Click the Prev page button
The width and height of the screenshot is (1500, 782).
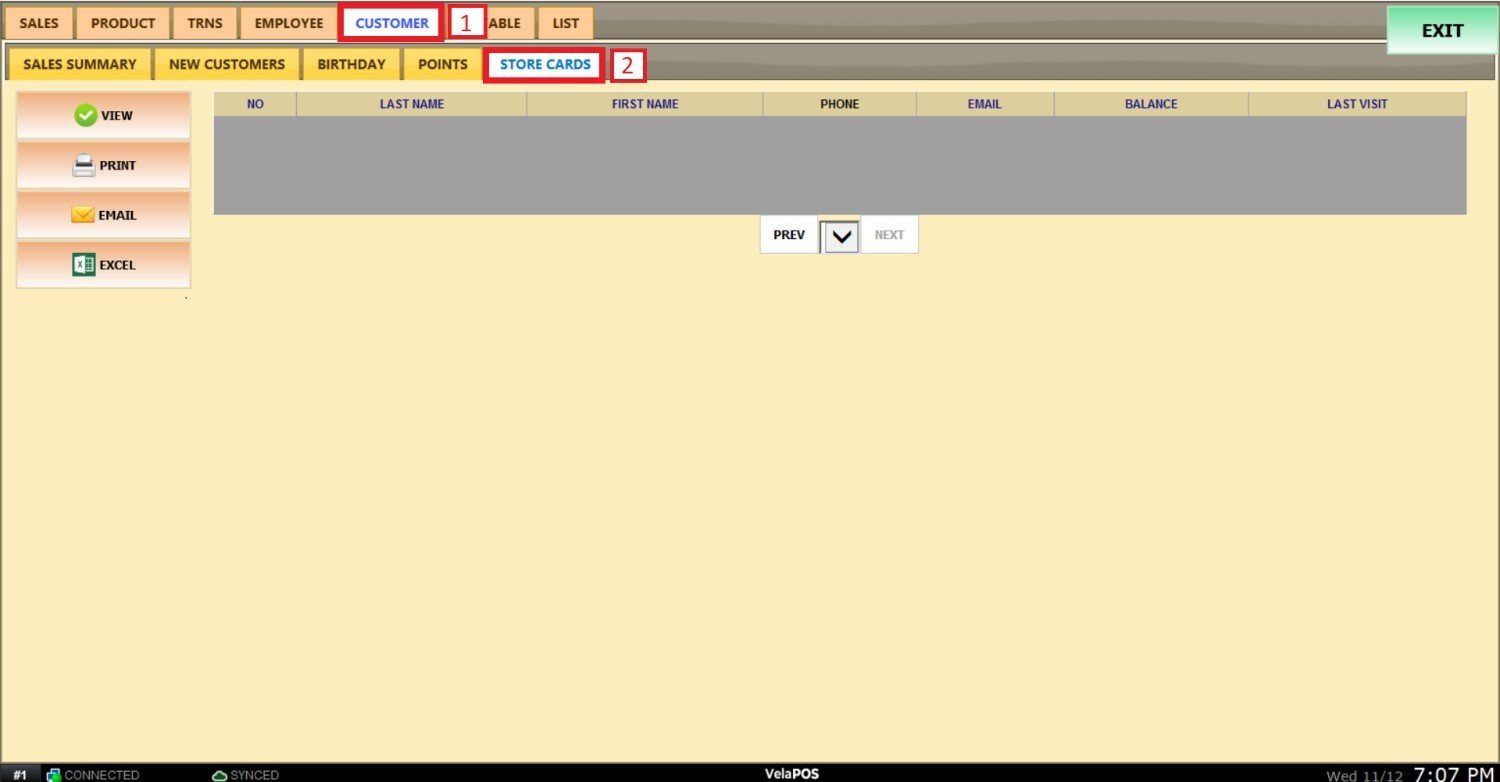(x=789, y=235)
